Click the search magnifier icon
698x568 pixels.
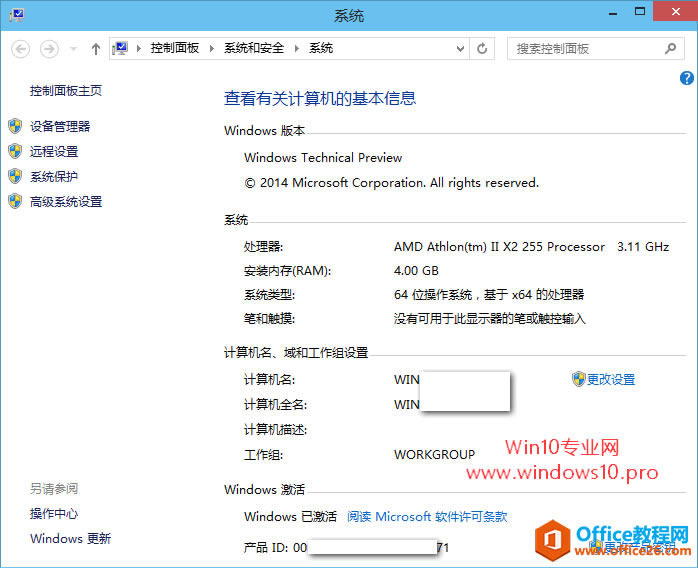(x=670, y=48)
